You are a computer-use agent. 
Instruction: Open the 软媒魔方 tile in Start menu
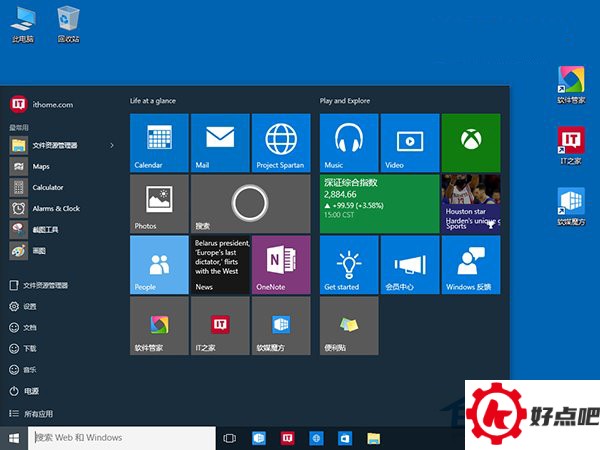[x=281, y=326]
